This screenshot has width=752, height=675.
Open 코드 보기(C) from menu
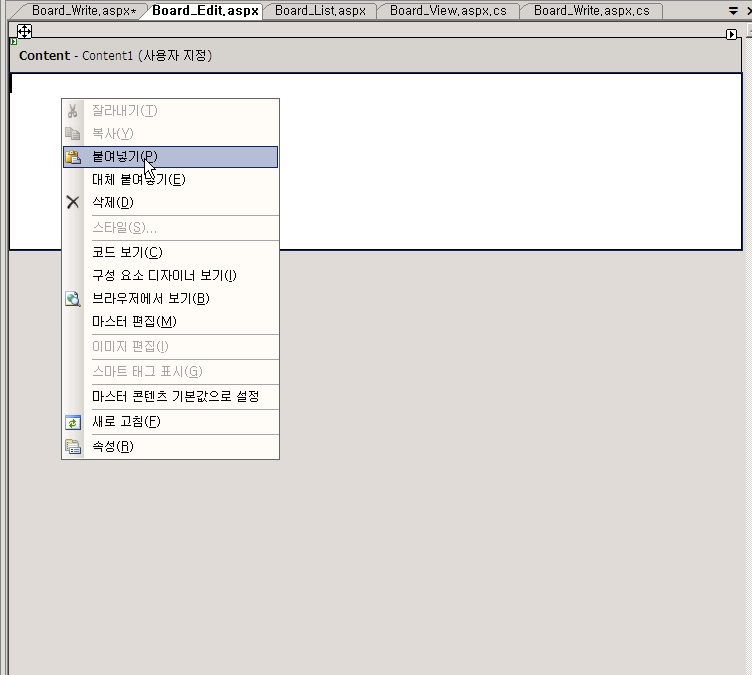(170, 252)
